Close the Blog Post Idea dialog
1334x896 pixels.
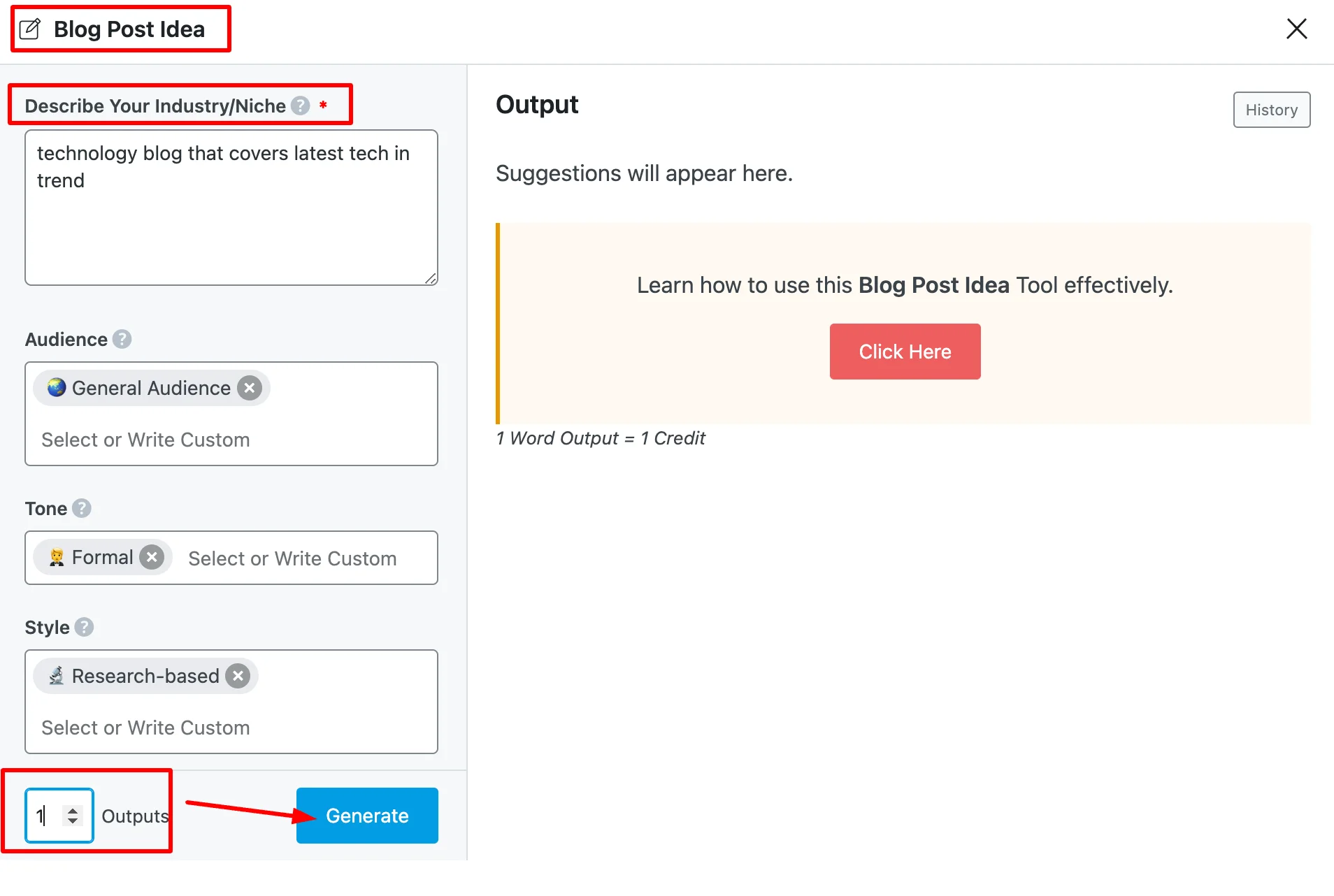pos(1296,29)
